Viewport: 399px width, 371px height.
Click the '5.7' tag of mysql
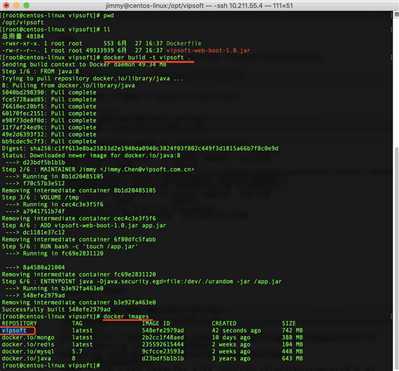click(77, 351)
